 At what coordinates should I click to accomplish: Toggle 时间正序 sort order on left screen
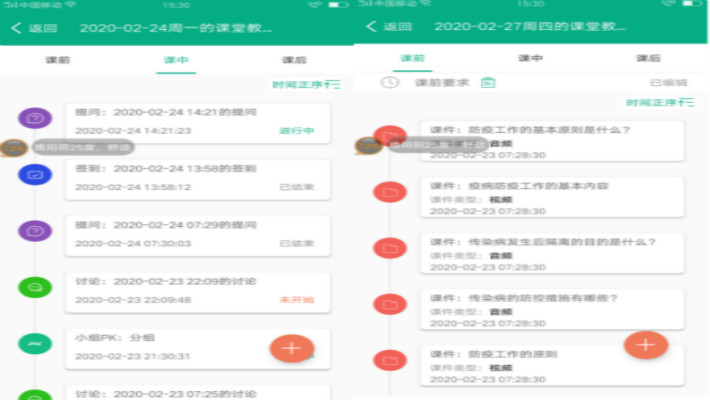[x=306, y=85]
